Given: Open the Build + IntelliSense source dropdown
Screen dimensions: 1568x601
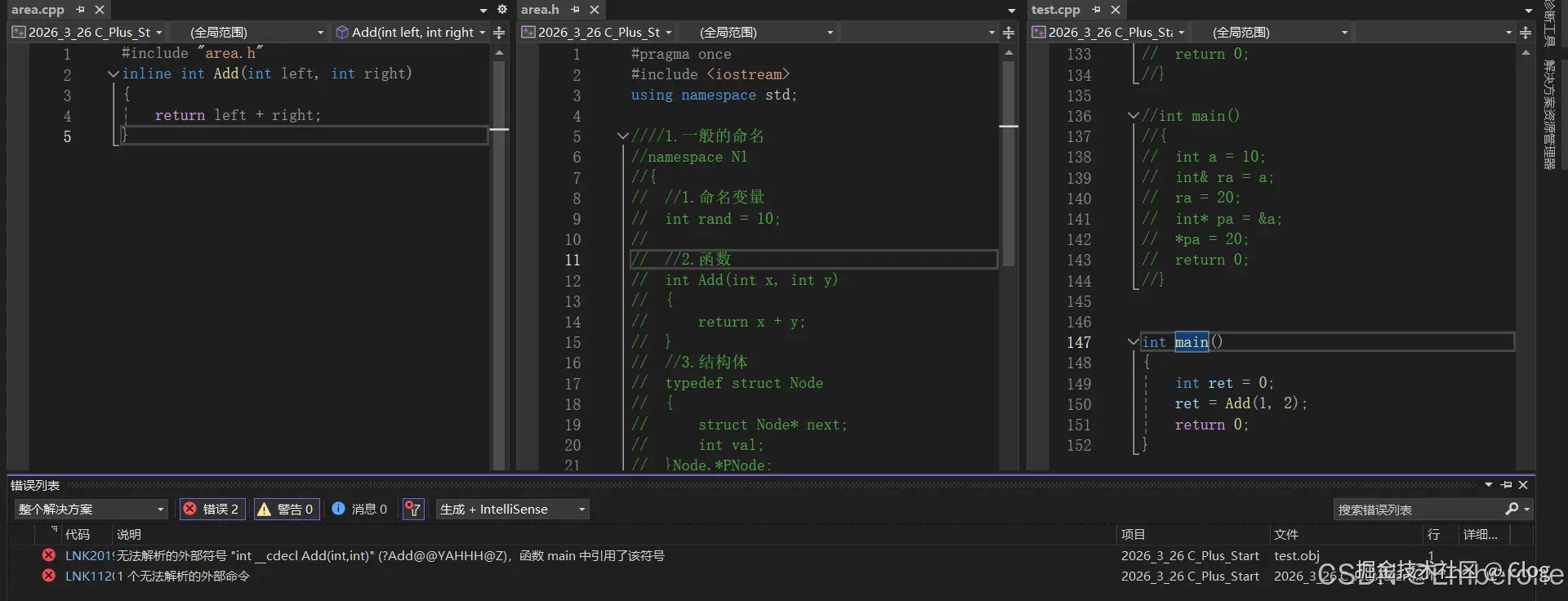Looking at the screenshot, I should tap(512, 509).
